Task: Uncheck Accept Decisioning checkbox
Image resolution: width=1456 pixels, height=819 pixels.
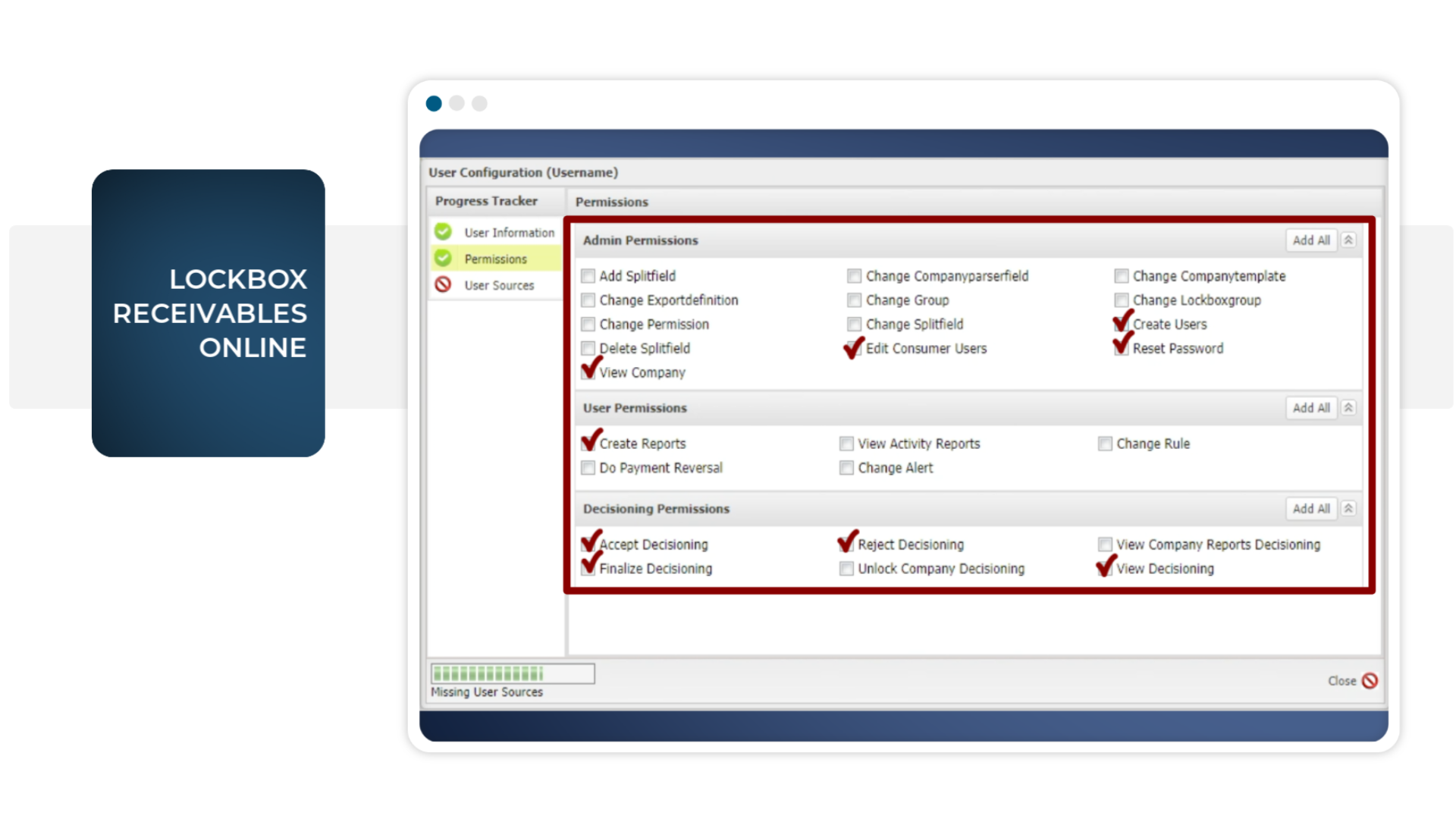Action: 588,544
